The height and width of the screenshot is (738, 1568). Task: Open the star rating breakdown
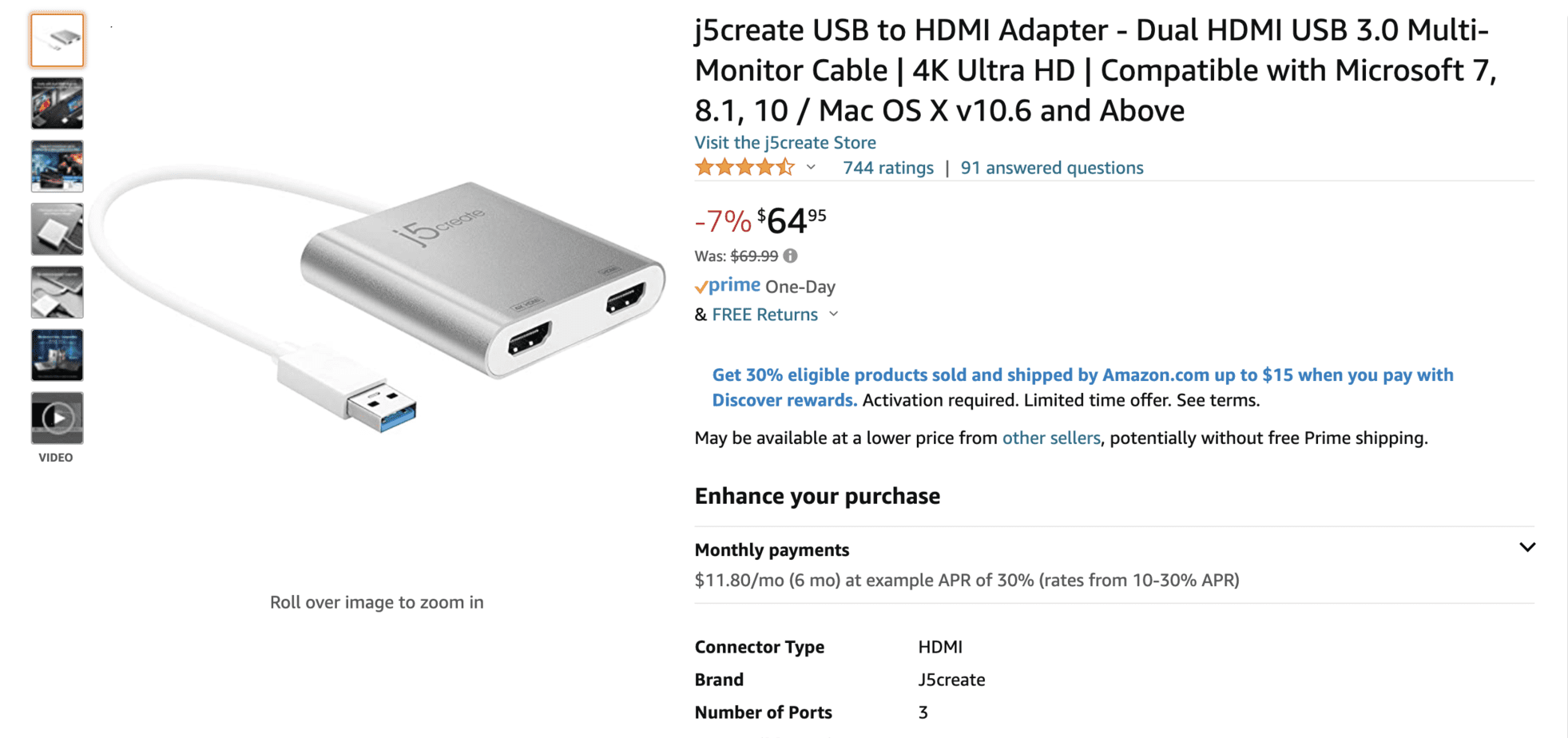(x=744, y=167)
